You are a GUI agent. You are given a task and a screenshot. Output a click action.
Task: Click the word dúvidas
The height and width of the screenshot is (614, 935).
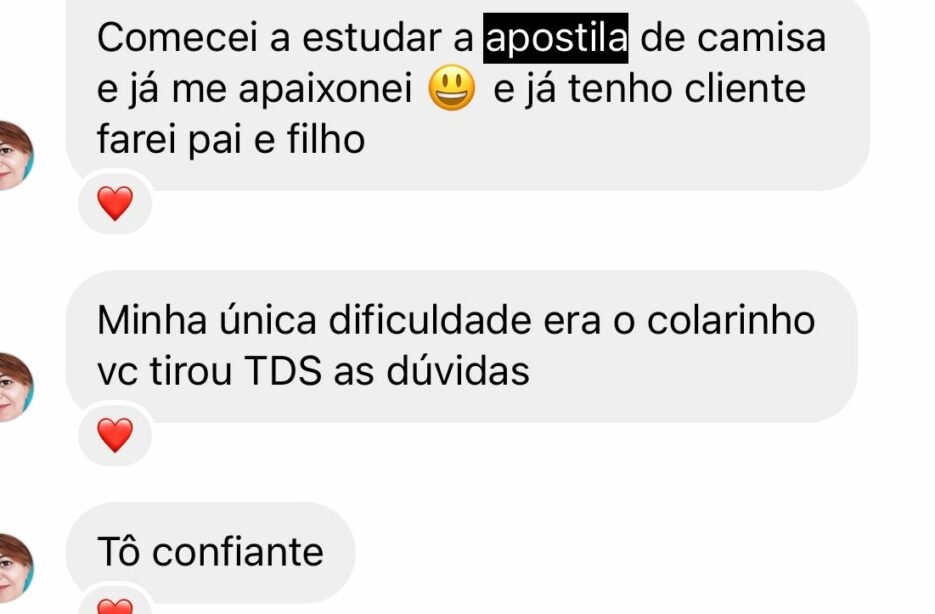[457, 371]
